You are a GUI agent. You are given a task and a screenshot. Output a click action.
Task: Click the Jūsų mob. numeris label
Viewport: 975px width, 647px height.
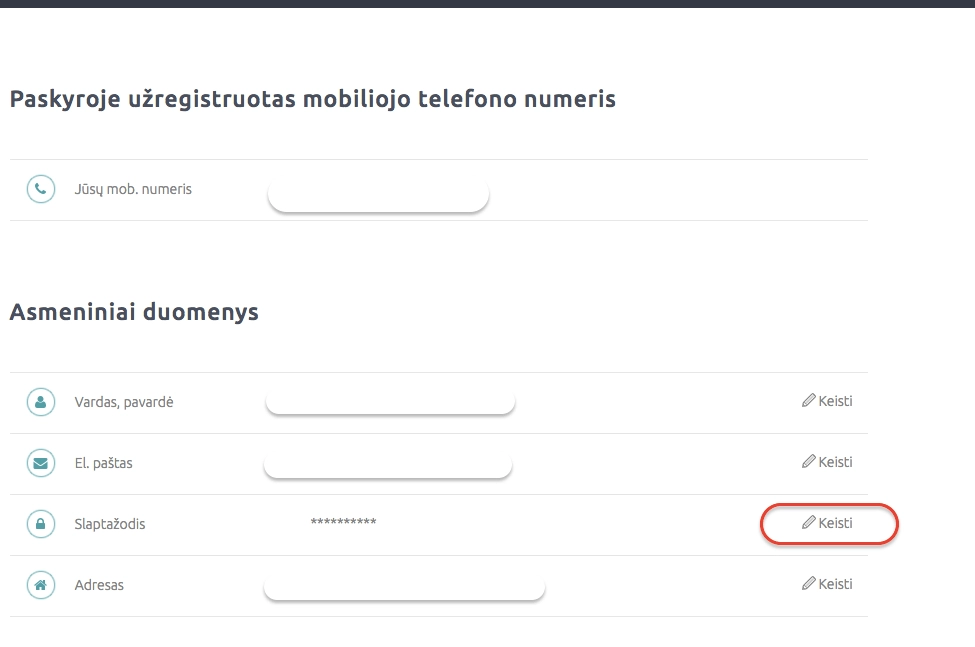(133, 189)
